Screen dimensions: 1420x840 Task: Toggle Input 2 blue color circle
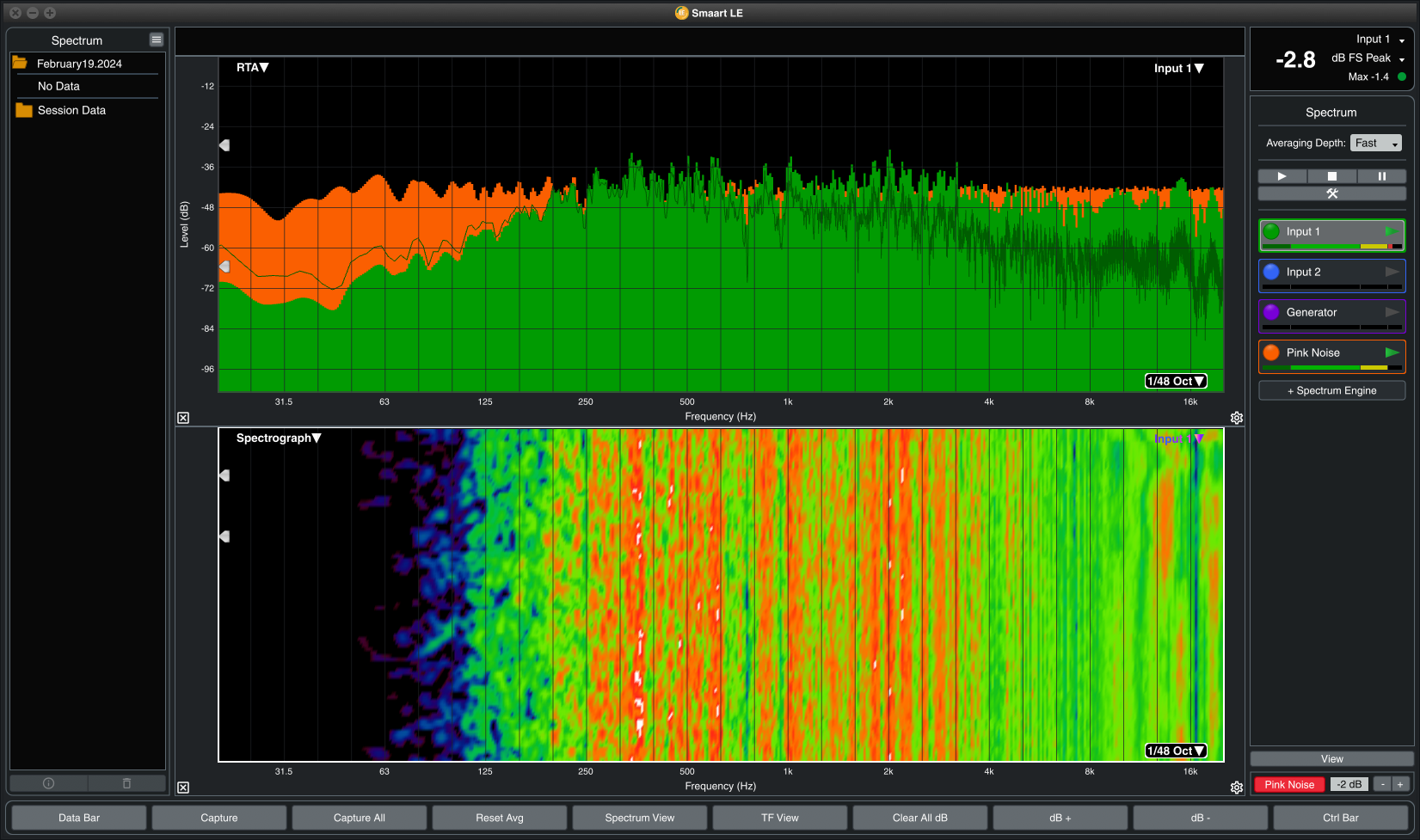(x=1271, y=272)
